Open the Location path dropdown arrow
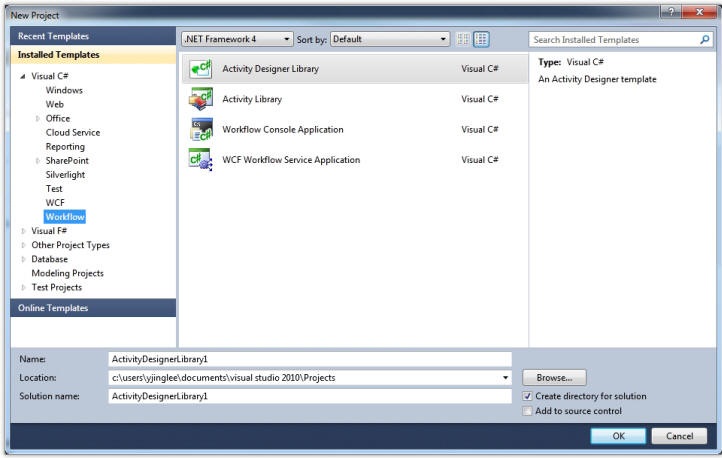722x458 pixels. point(505,378)
